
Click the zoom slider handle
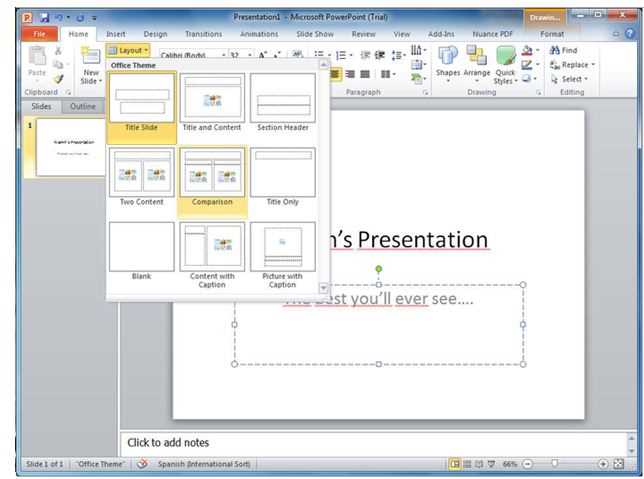(554, 464)
